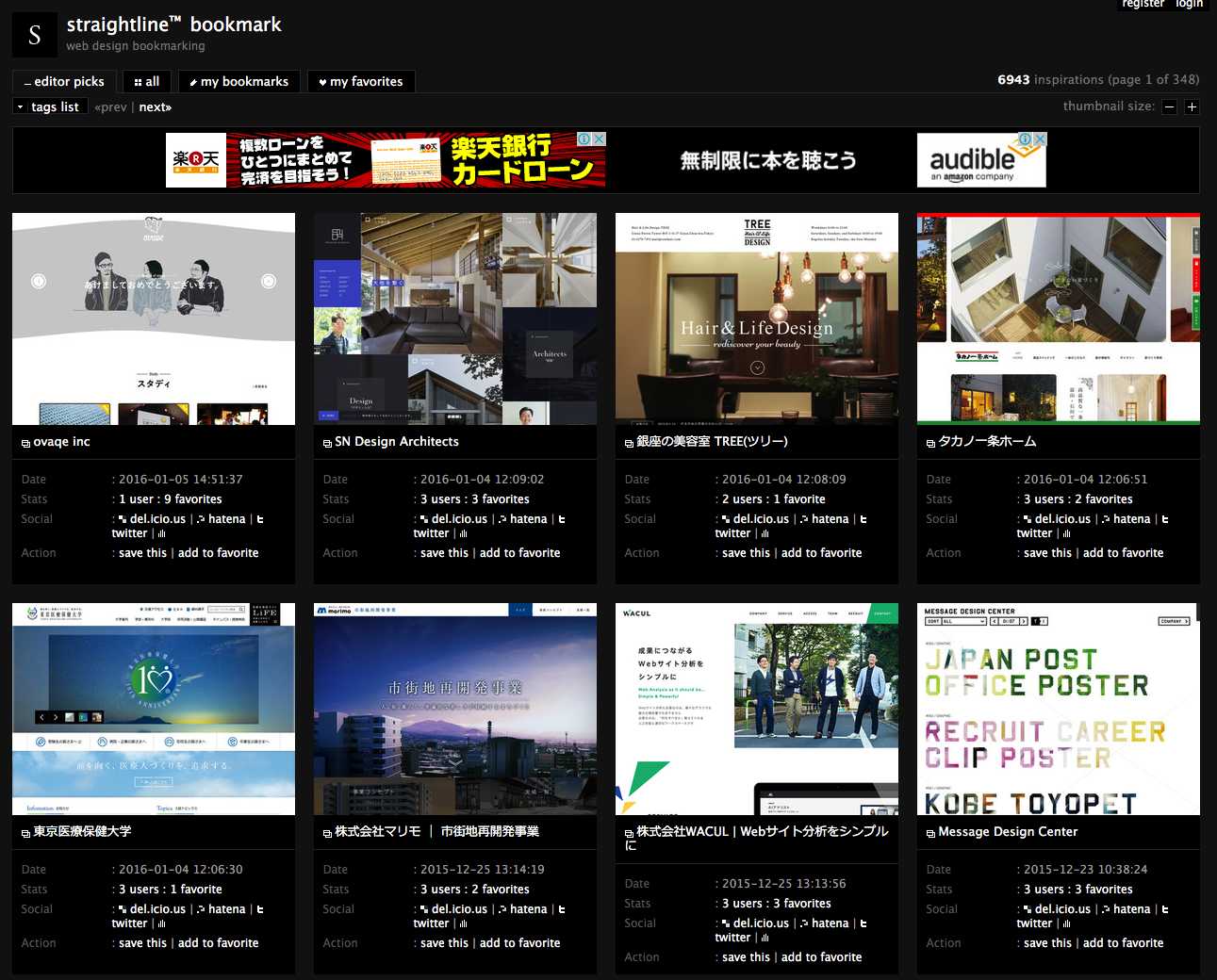Go to the next» page link

156,107
